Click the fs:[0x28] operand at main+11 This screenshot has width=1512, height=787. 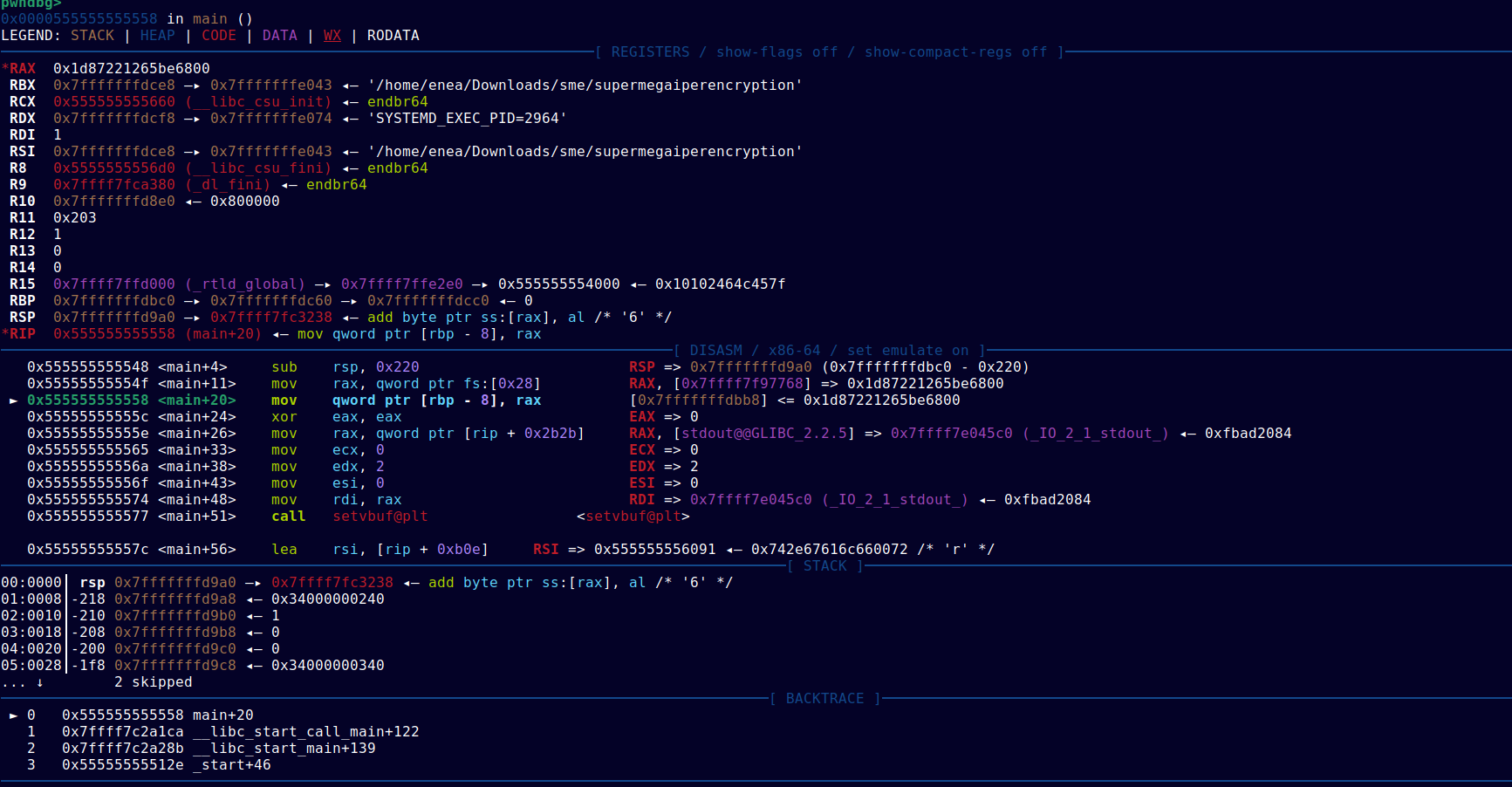503,383
